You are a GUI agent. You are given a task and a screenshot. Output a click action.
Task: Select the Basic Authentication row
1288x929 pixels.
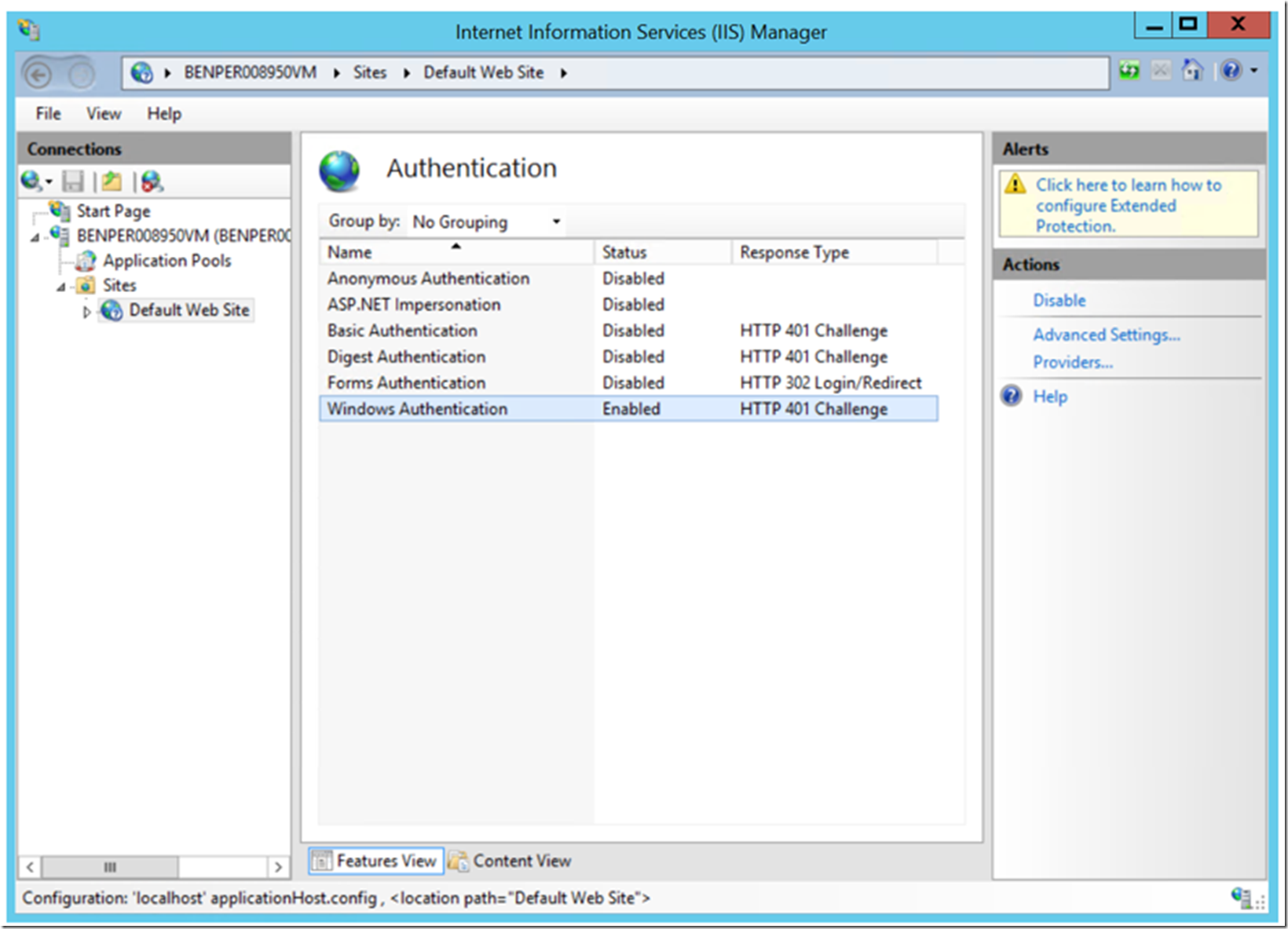pos(628,330)
